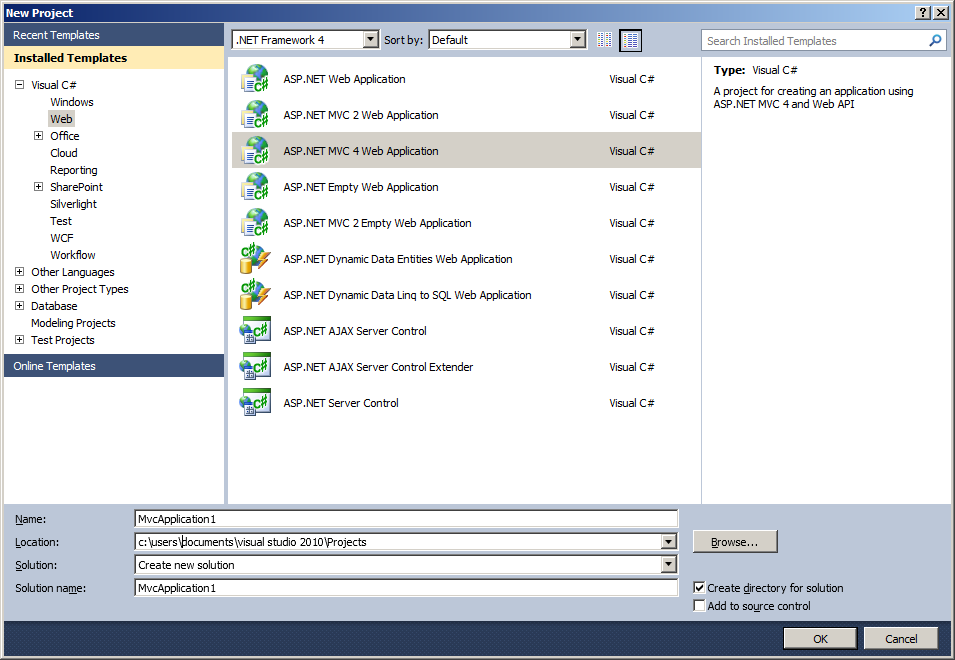Click the ASP.NET Empty Web Application icon

point(255,187)
